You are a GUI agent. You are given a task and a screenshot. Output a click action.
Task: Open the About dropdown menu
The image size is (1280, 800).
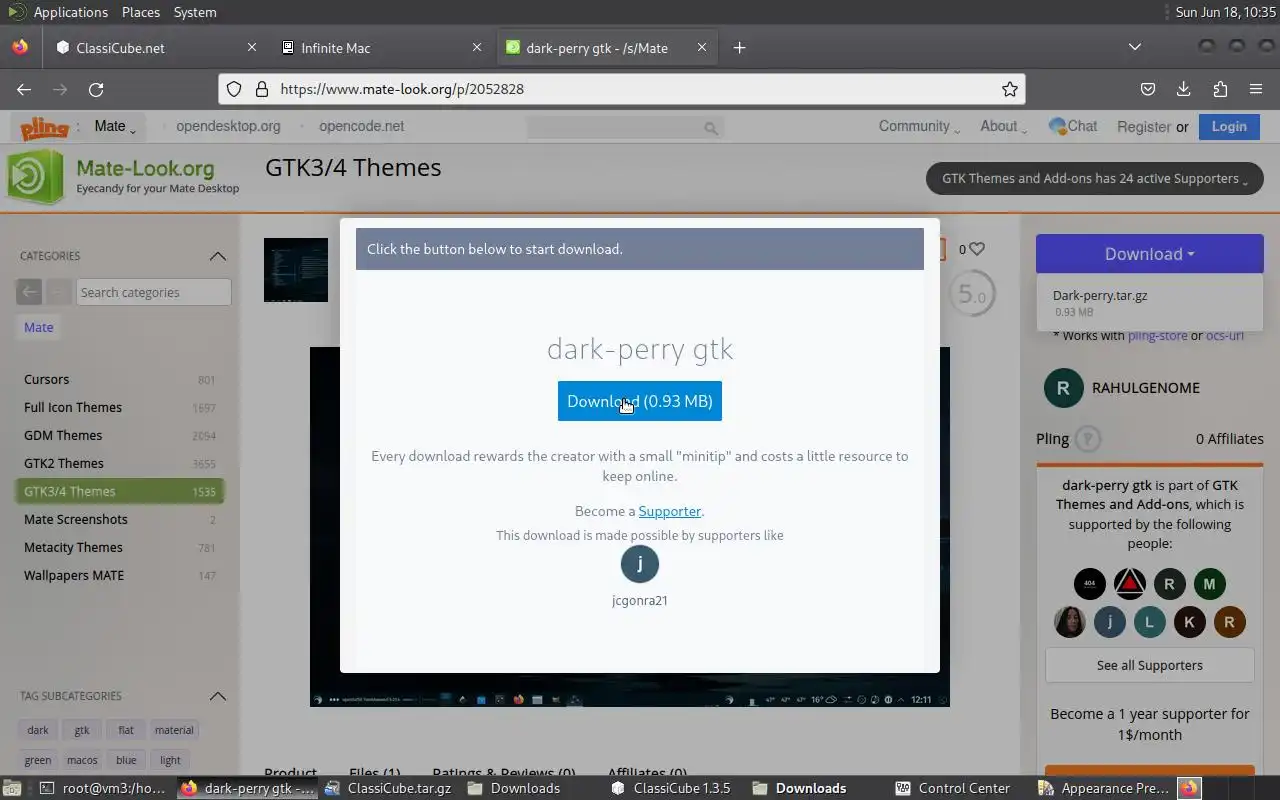click(x=1004, y=126)
